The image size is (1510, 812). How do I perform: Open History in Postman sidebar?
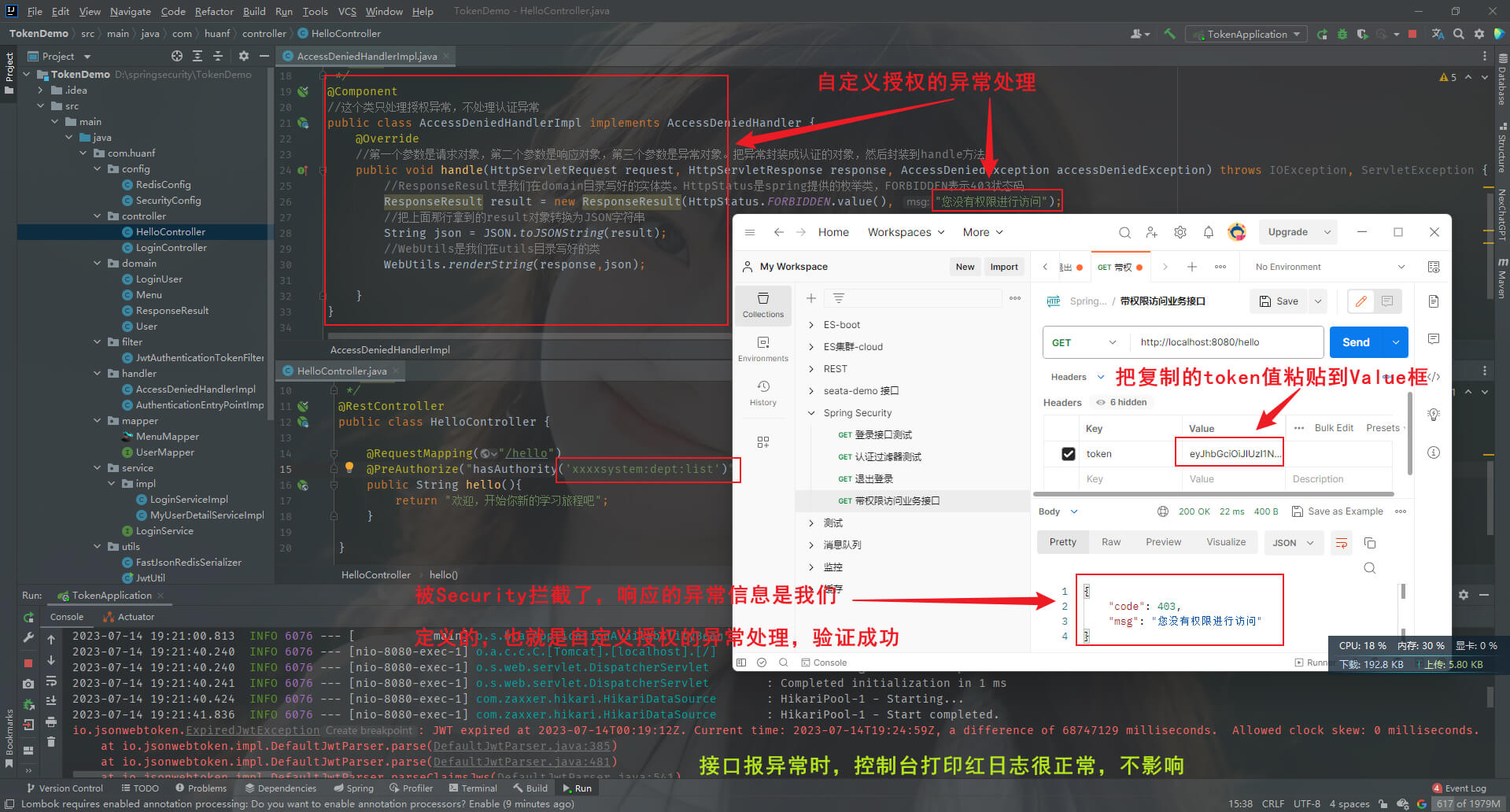(763, 393)
